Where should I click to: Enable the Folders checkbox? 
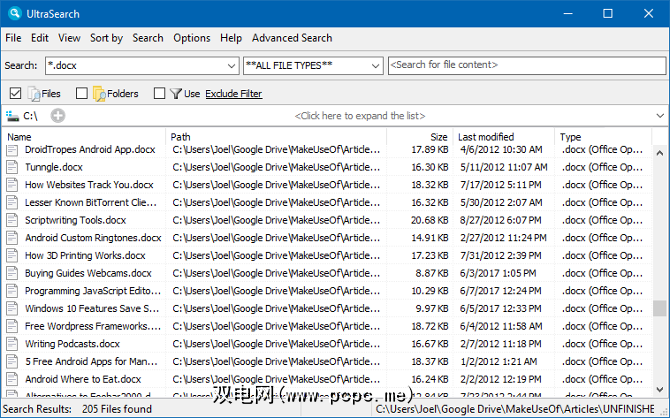82,93
